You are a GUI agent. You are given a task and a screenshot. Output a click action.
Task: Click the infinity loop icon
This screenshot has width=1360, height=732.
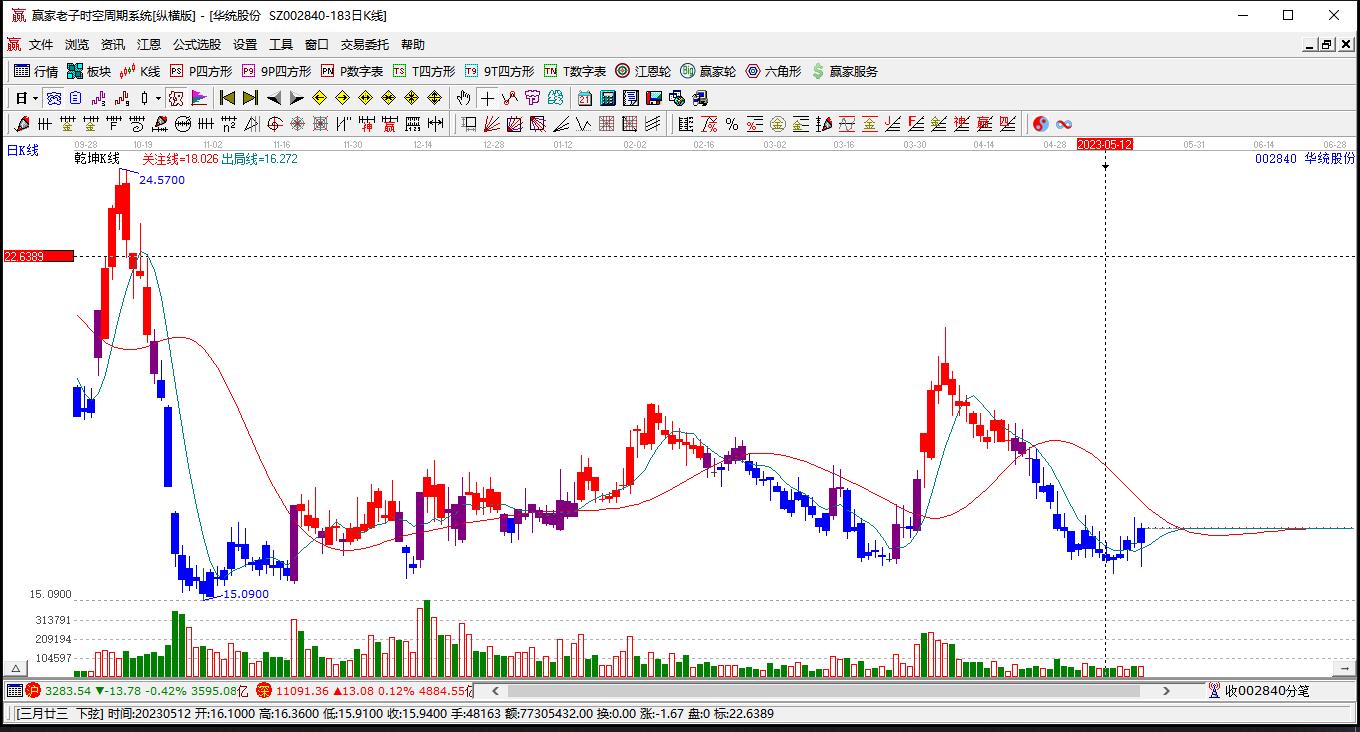click(1064, 124)
